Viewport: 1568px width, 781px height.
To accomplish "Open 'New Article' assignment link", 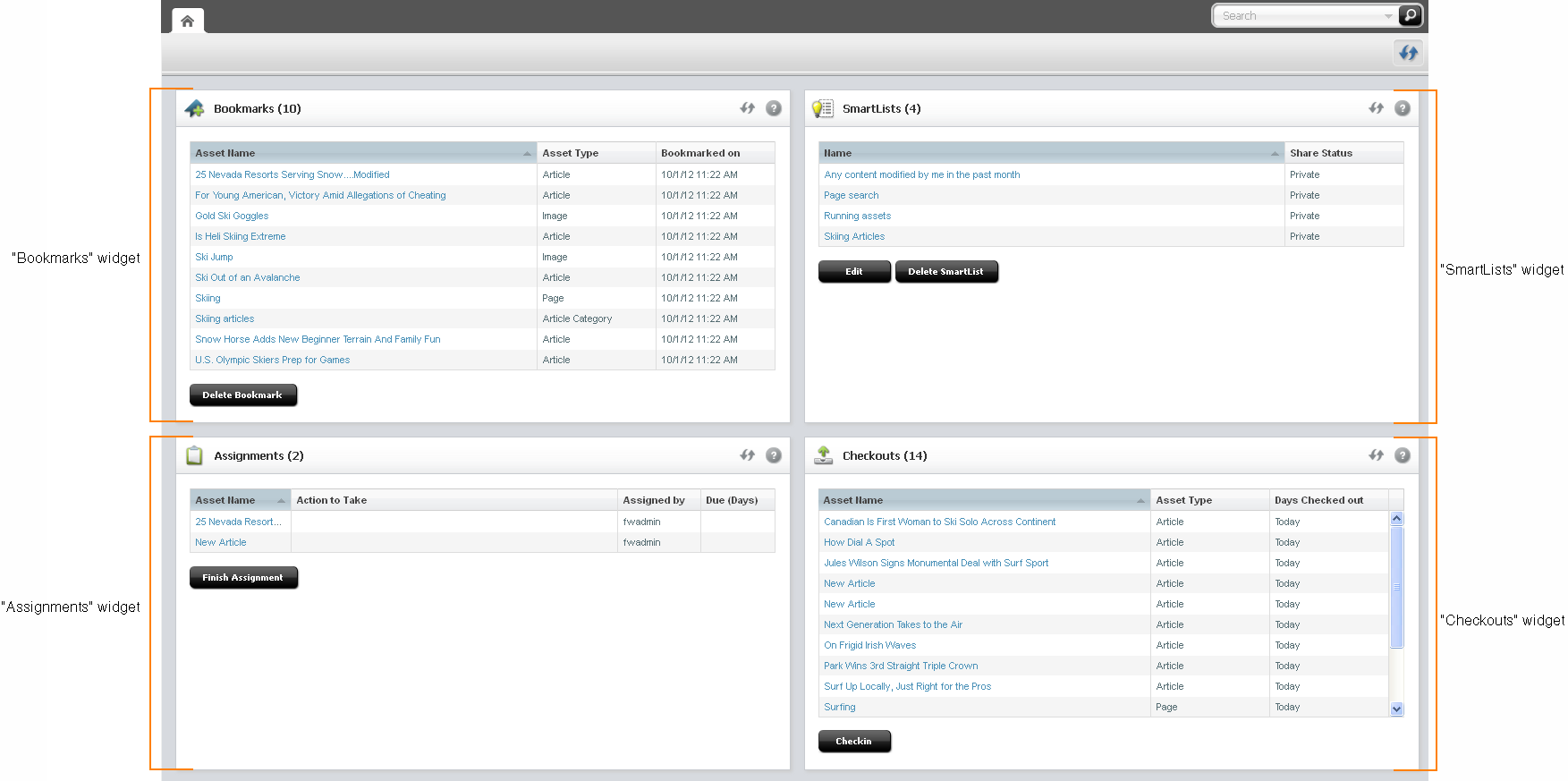I will pyautogui.click(x=221, y=542).
